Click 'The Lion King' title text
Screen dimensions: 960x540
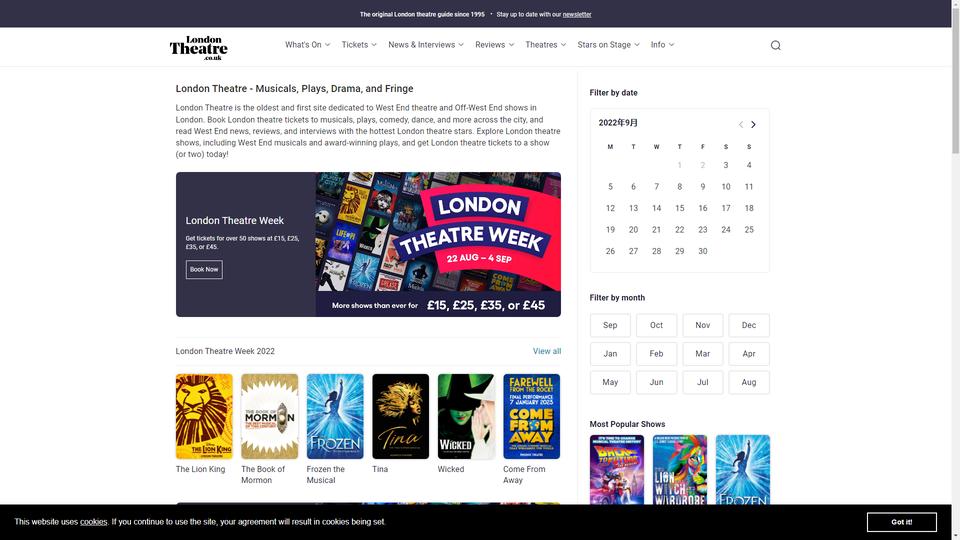click(200, 469)
